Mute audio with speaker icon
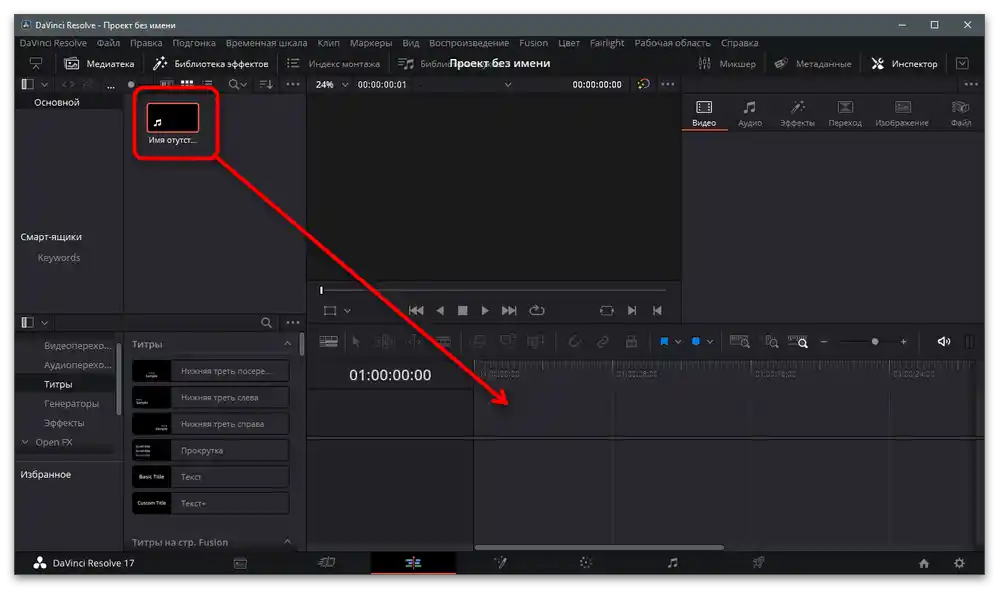999x589 pixels. coord(944,342)
